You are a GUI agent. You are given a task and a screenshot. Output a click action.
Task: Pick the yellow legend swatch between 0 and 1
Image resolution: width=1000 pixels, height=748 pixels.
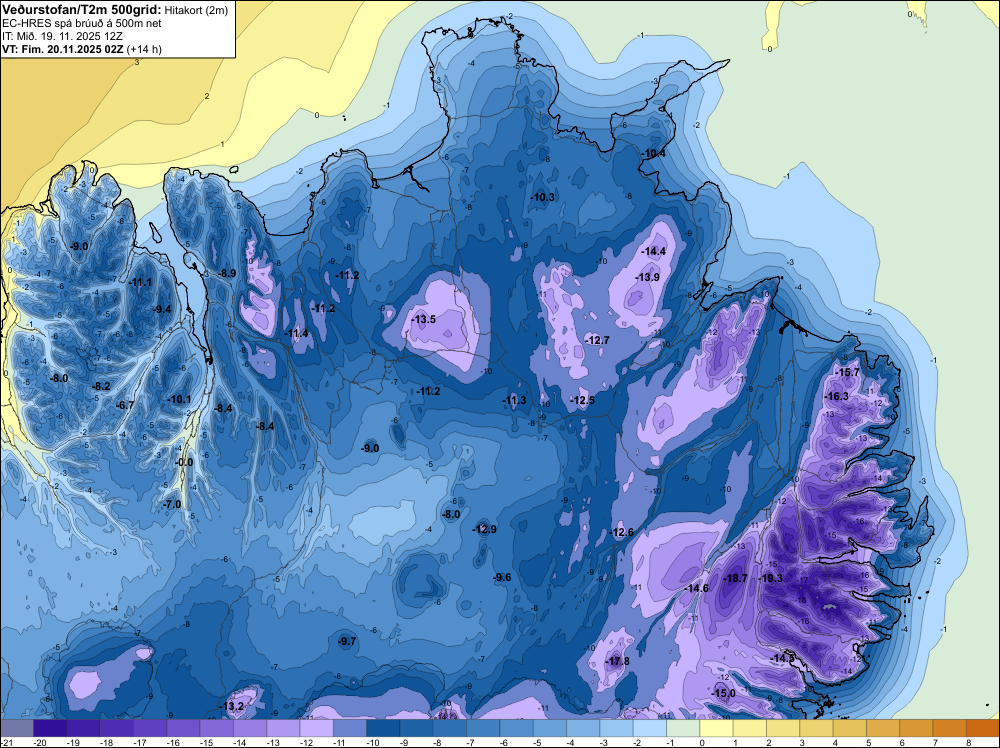[716, 728]
